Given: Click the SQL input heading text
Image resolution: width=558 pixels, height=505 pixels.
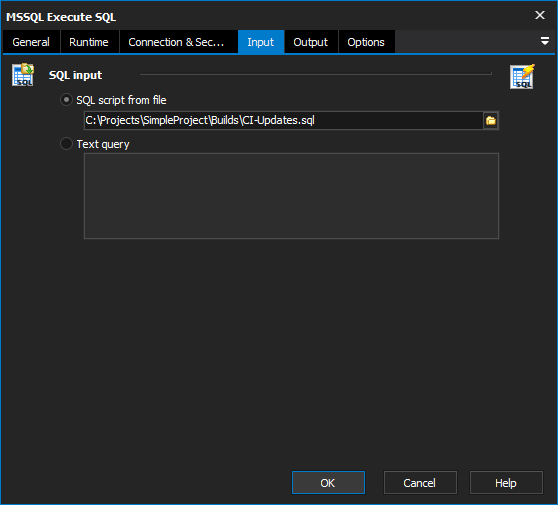Looking at the screenshot, I should click(75, 75).
